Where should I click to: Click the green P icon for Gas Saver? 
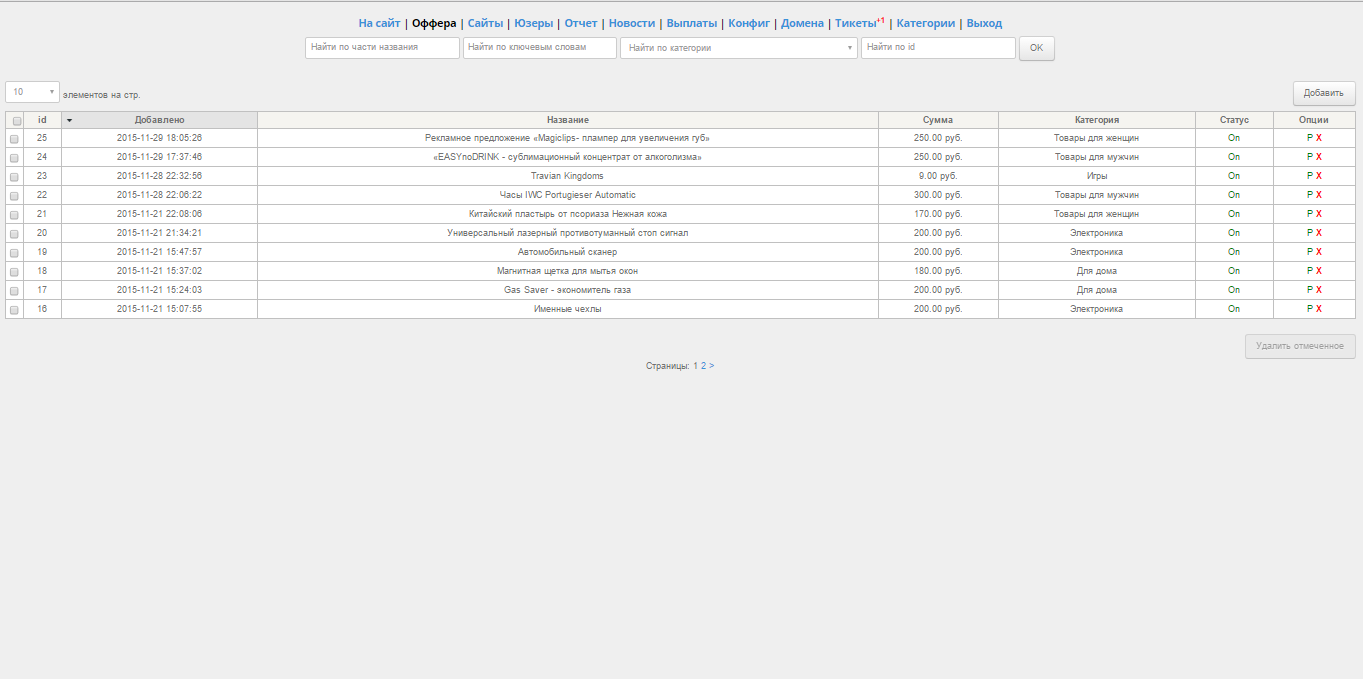[1310, 290]
